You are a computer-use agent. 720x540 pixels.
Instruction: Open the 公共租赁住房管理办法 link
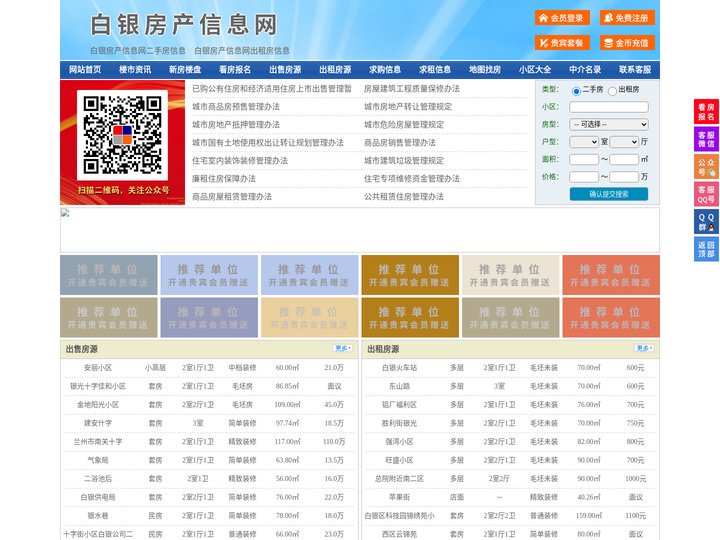(404, 197)
